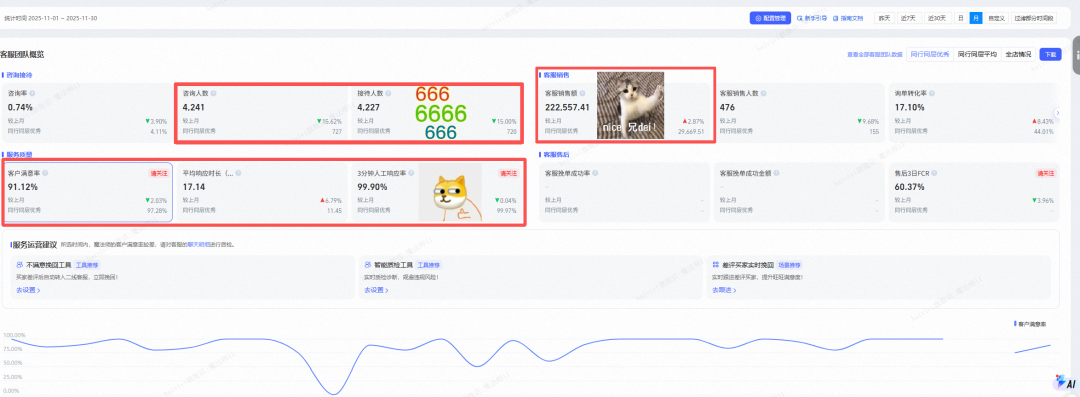
Task: Select 全店情况 comparison option
Action: click(x=1018, y=54)
